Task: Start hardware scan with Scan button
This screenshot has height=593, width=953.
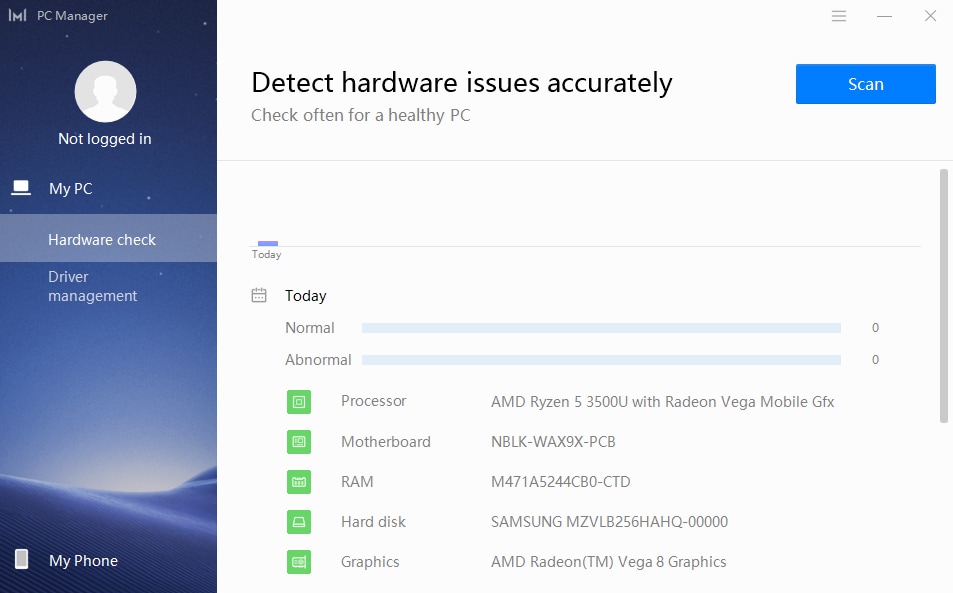Action: [865, 84]
